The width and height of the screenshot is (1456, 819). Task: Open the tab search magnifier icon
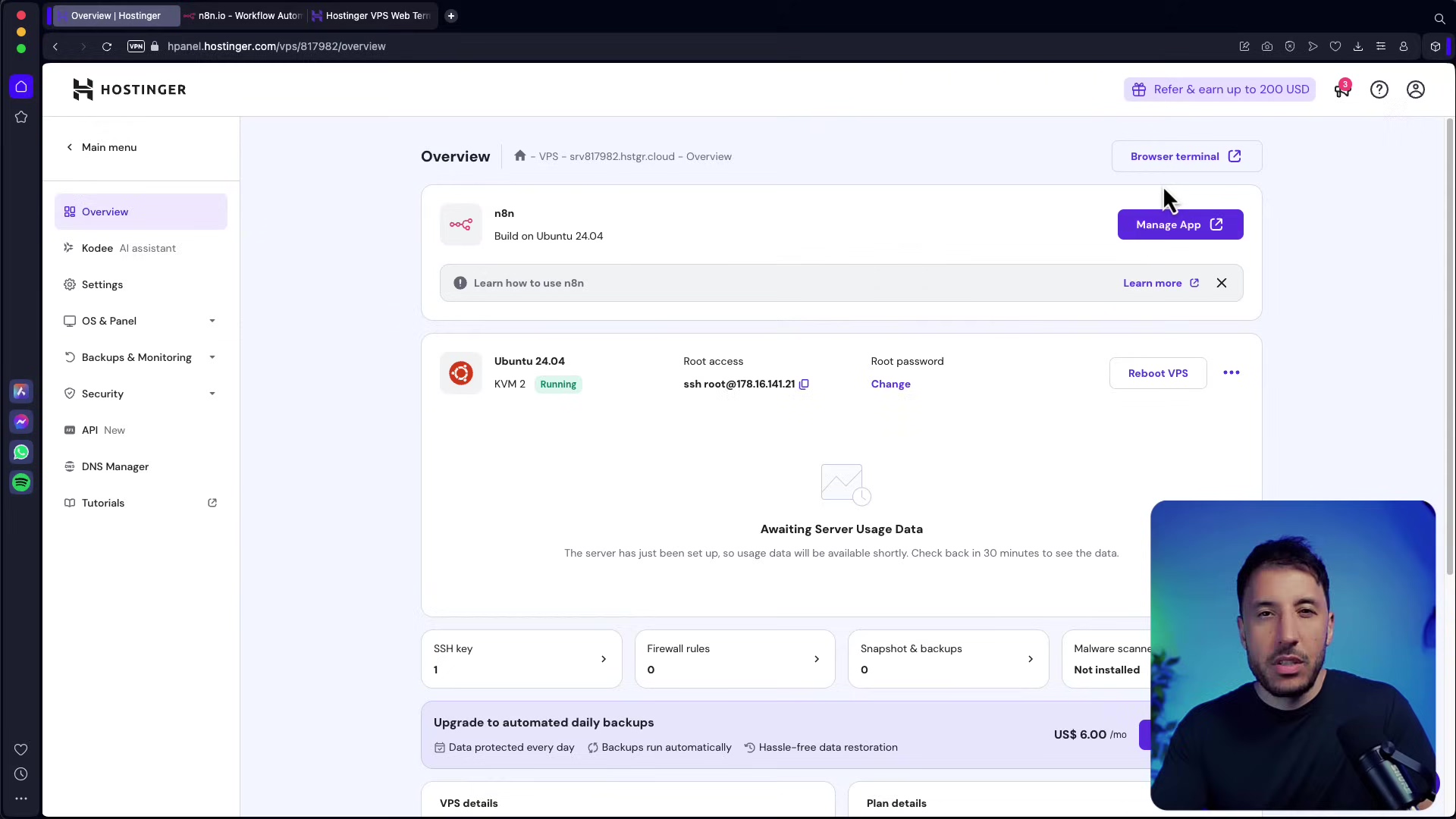[1439, 18]
